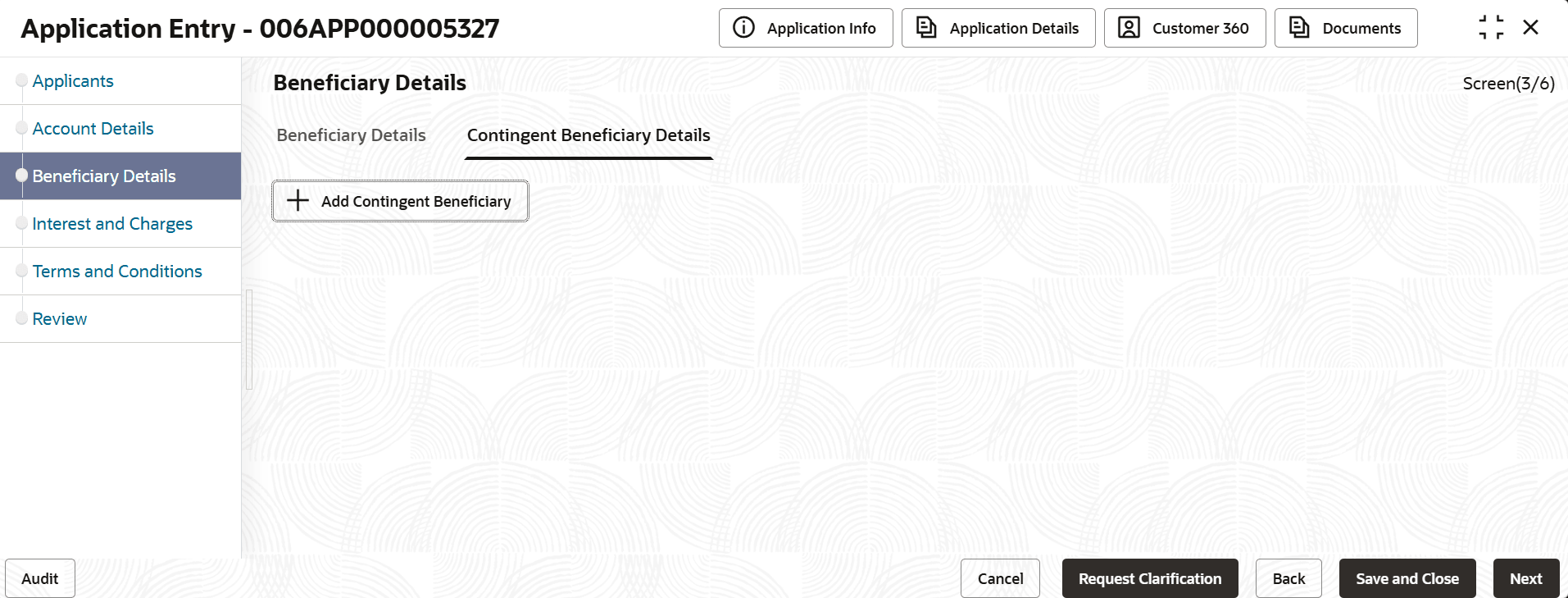The height and width of the screenshot is (598, 1568).
Task: Click the Request Clarification button
Action: pyautogui.click(x=1149, y=578)
